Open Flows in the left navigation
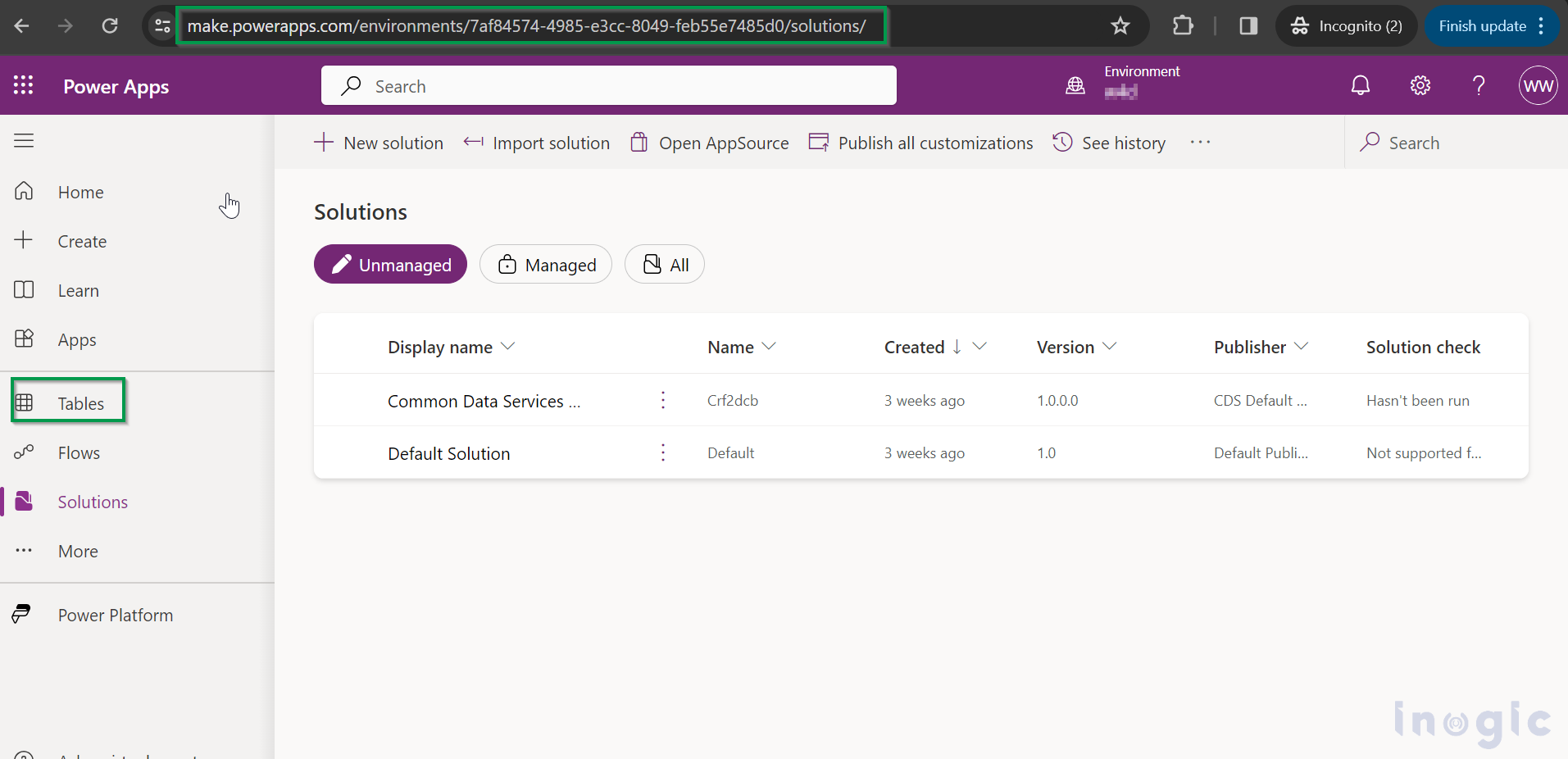 tap(79, 453)
